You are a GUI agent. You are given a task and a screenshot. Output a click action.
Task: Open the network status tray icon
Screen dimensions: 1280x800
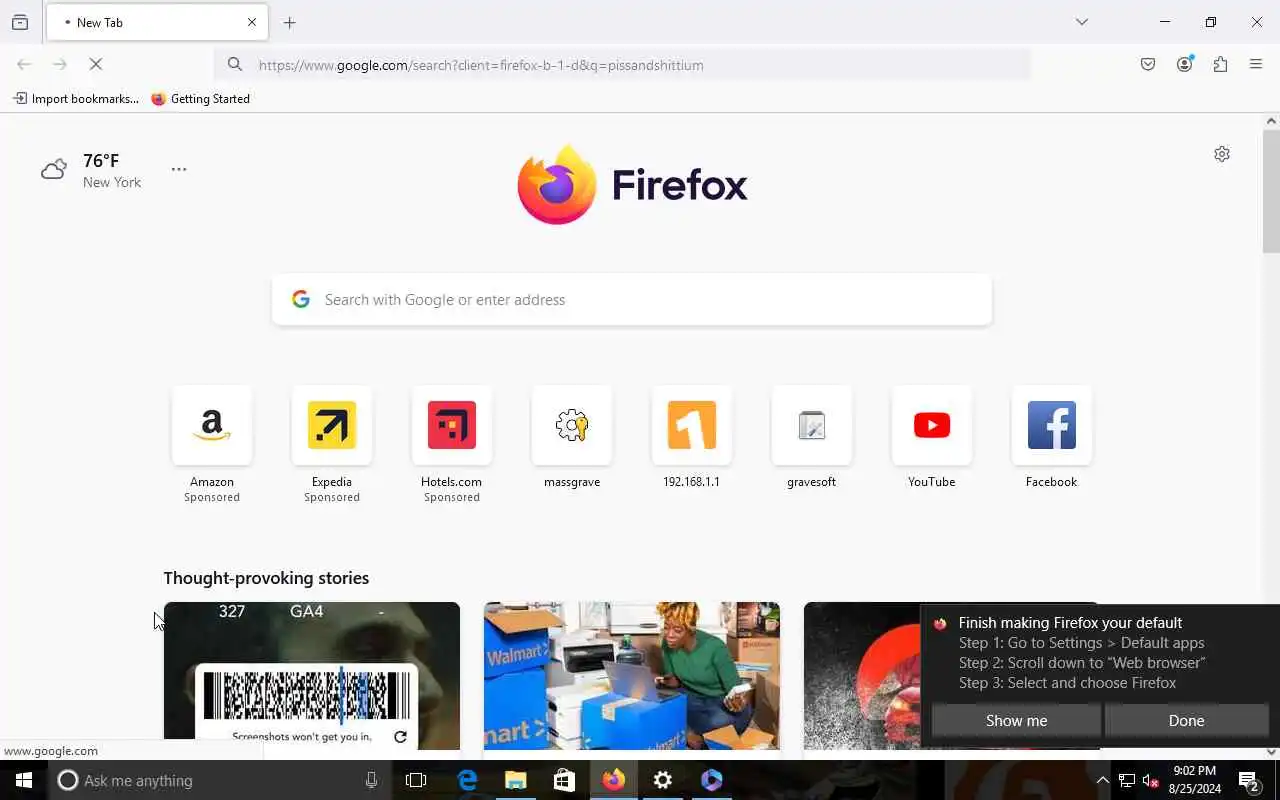[1126, 781]
